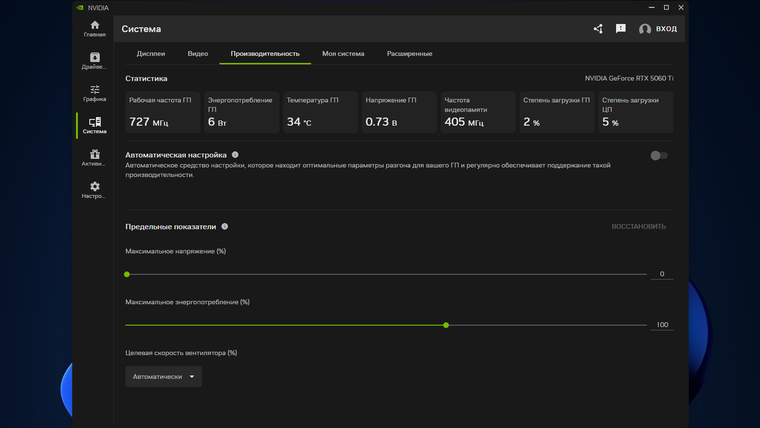Screen dimensions: 760x428
Task: Open the Драйверы drivers section
Action: pos(95,61)
